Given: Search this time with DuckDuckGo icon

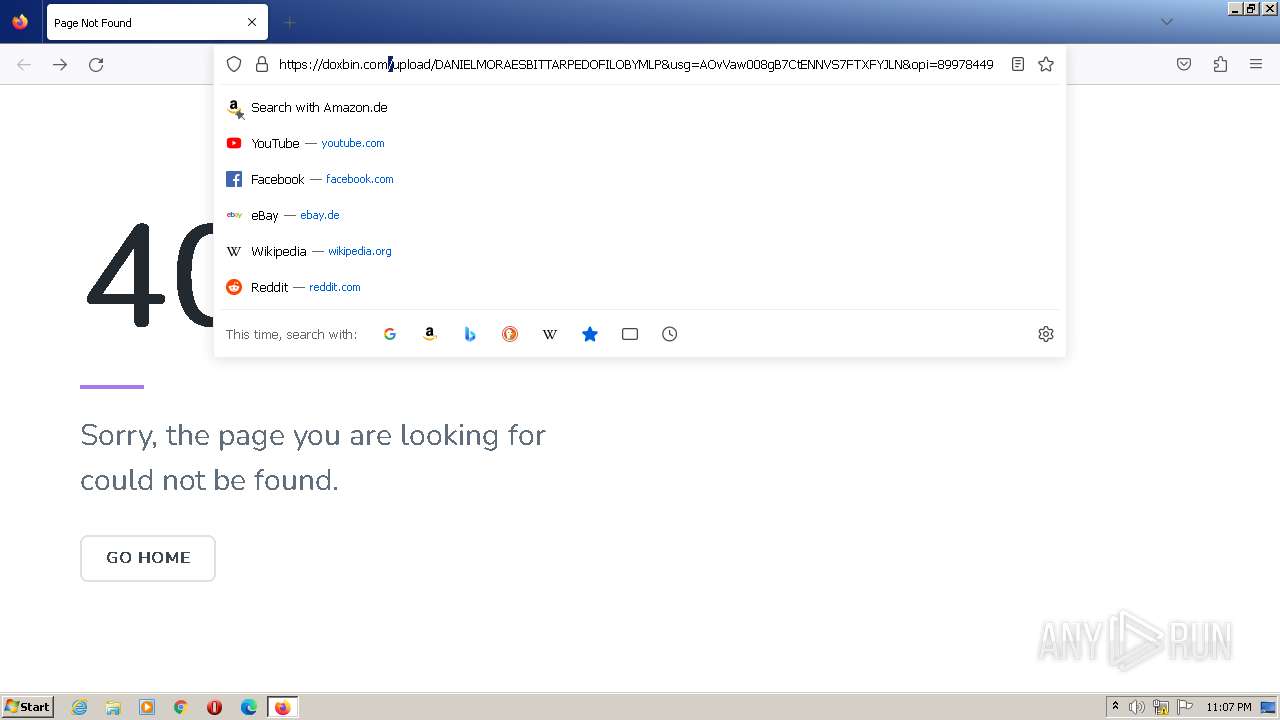Looking at the screenshot, I should [x=510, y=334].
